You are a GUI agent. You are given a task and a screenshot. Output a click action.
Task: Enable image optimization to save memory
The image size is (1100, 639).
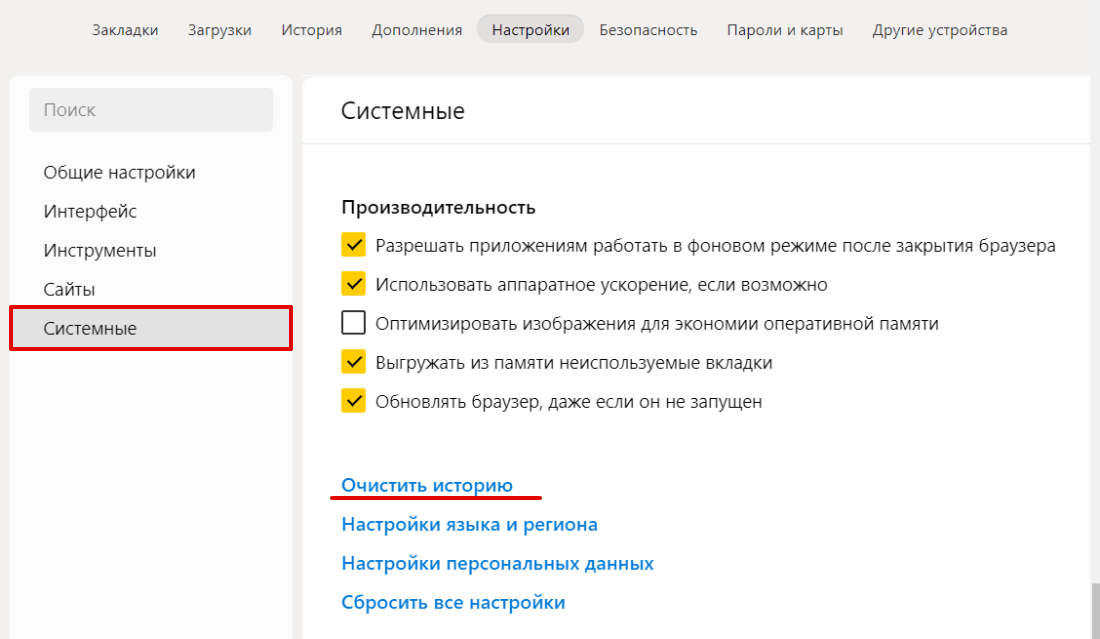[353, 323]
